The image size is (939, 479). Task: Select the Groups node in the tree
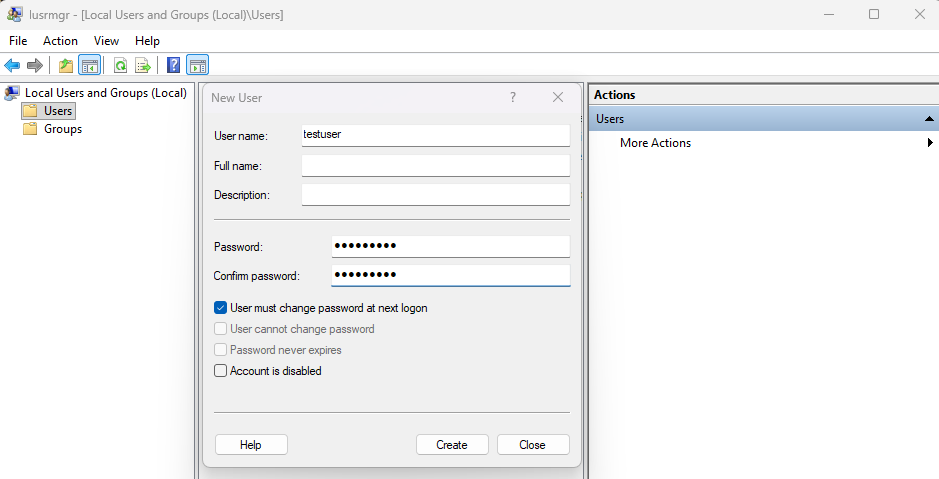tap(63, 129)
